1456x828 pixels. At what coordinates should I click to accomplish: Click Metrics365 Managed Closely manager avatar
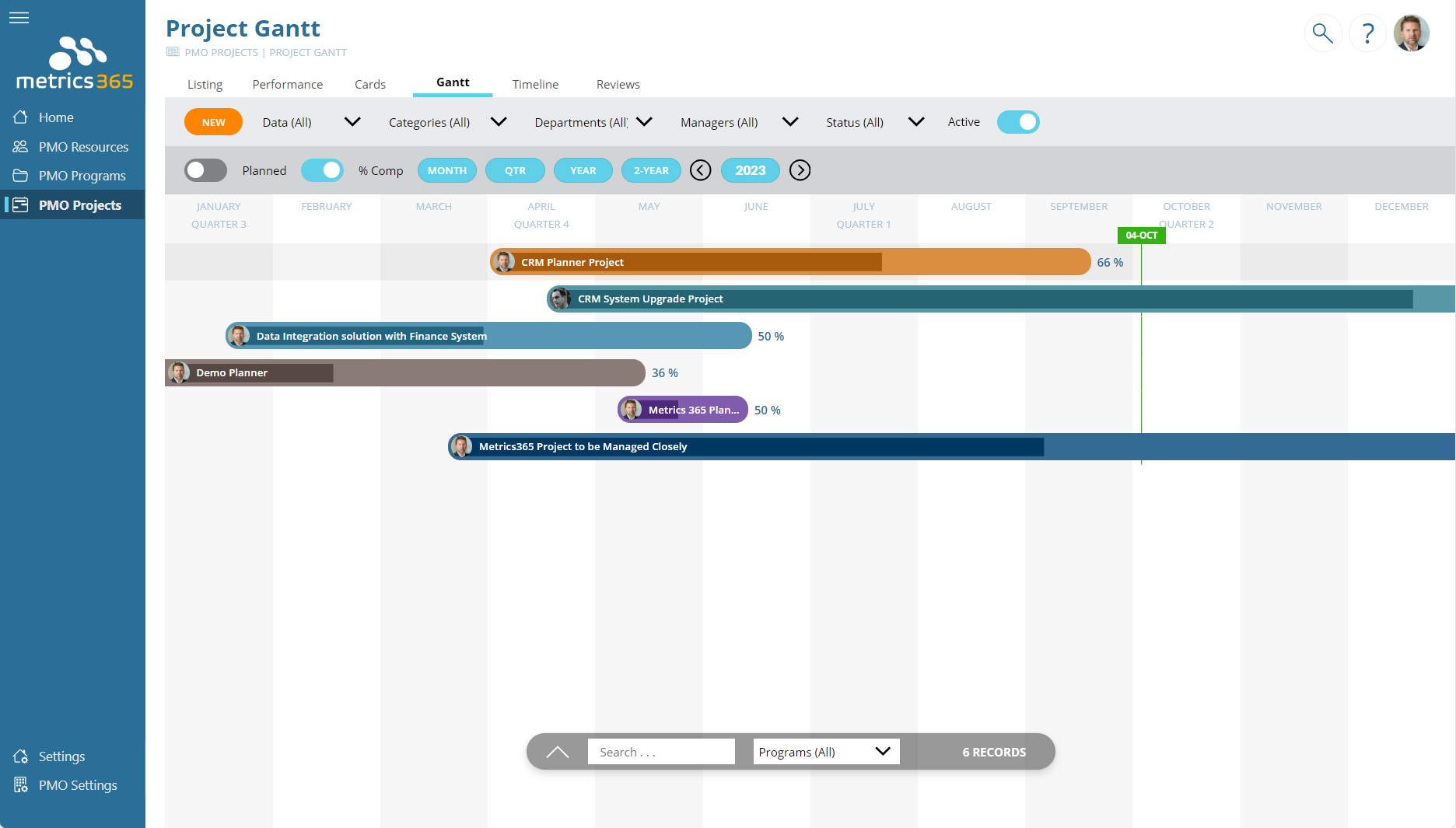pyautogui.click(x=462, y=446)
